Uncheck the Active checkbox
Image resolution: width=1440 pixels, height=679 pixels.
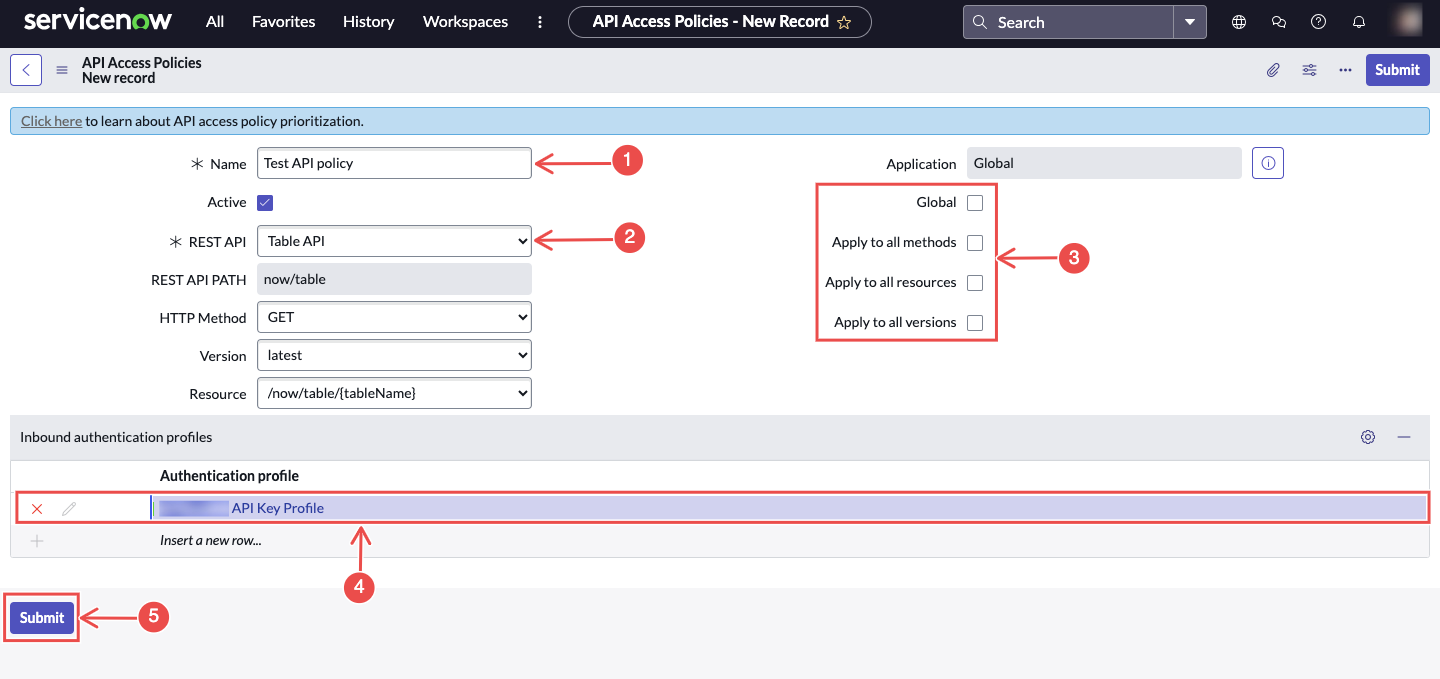click(264, 202)
